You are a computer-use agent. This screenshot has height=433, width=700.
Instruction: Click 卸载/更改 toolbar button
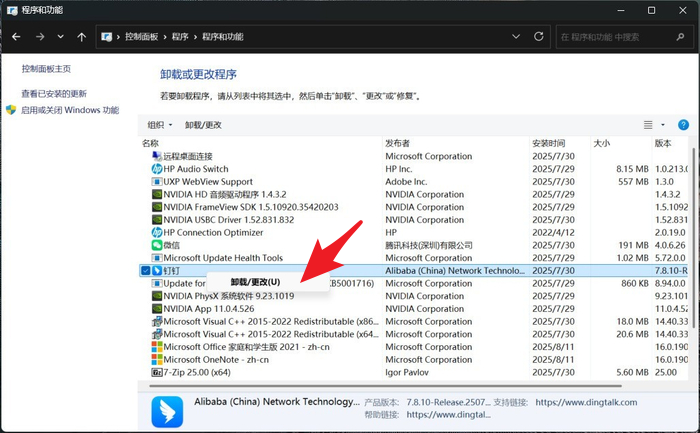pos(203,125)
